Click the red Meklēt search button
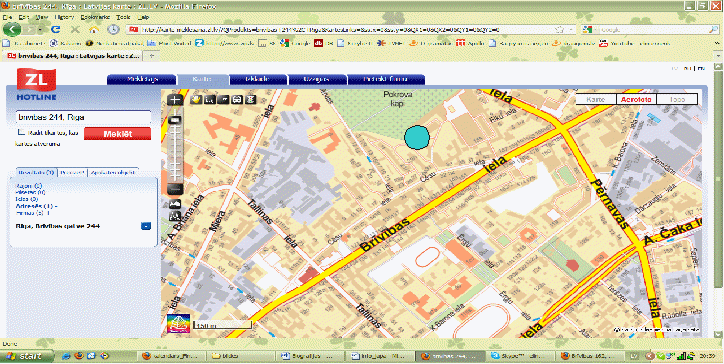Viewport: 724px width, 364px height. pos(117,134)
